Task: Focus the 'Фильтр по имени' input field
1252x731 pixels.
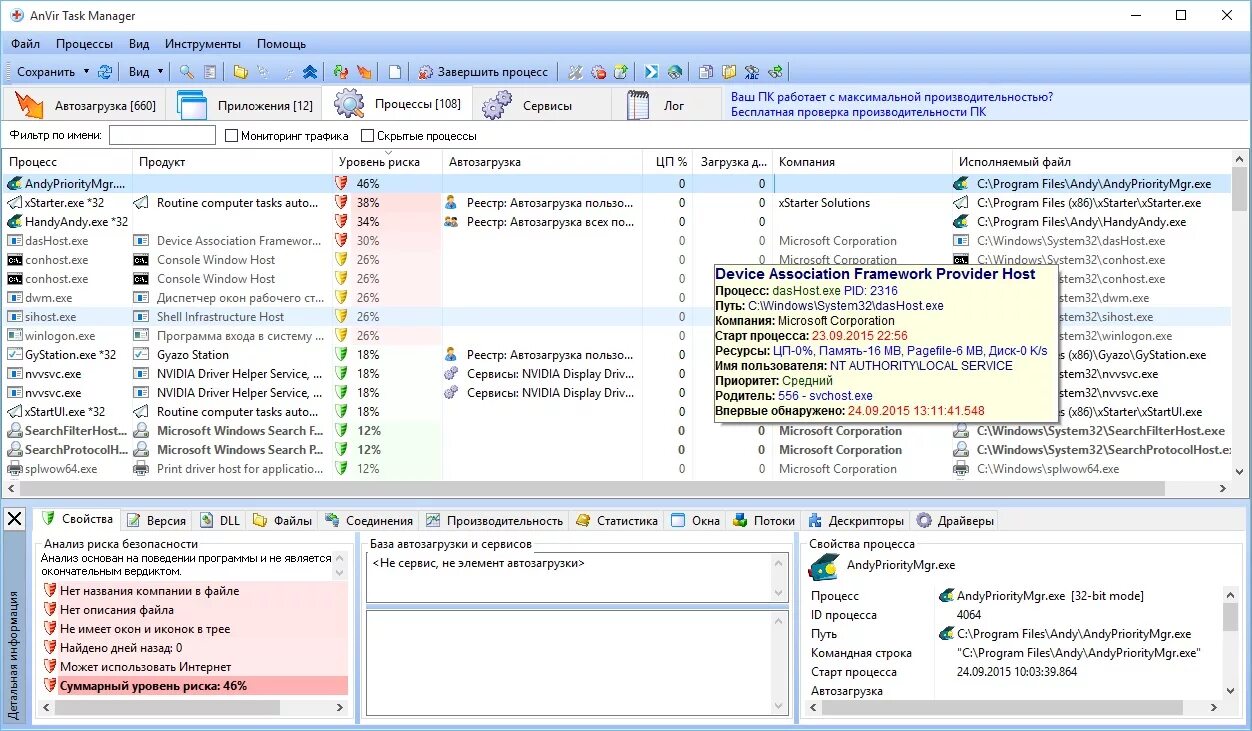Action: [162, 135]
